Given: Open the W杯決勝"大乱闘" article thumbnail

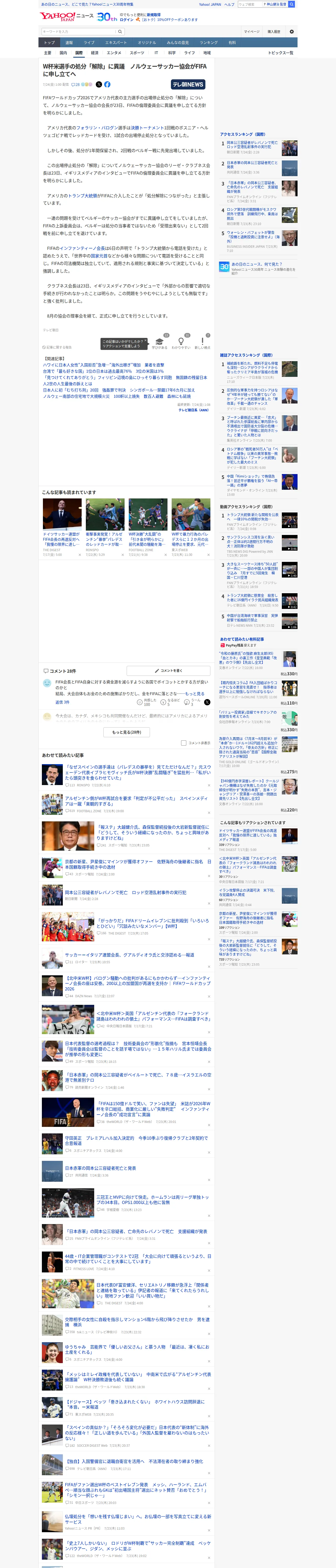Looking at the screenshot, I should (x=148, y=514).
